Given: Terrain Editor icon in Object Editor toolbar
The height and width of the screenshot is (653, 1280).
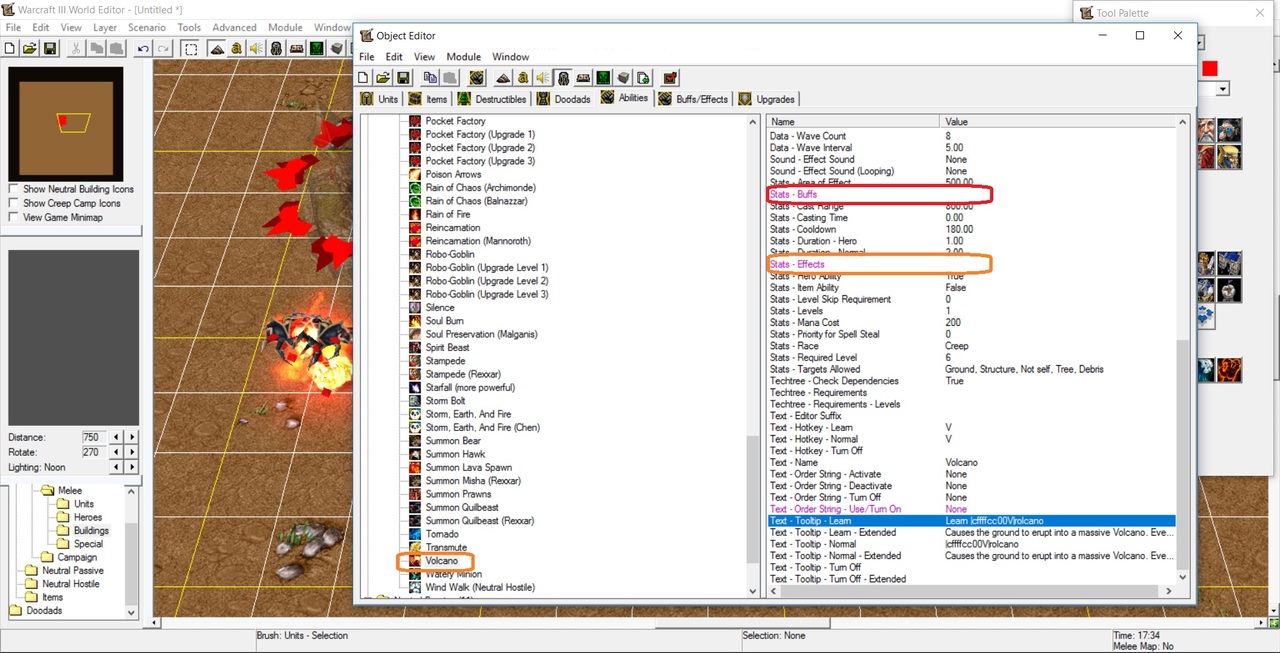Looking at the screenshot, I should point(503,78).
